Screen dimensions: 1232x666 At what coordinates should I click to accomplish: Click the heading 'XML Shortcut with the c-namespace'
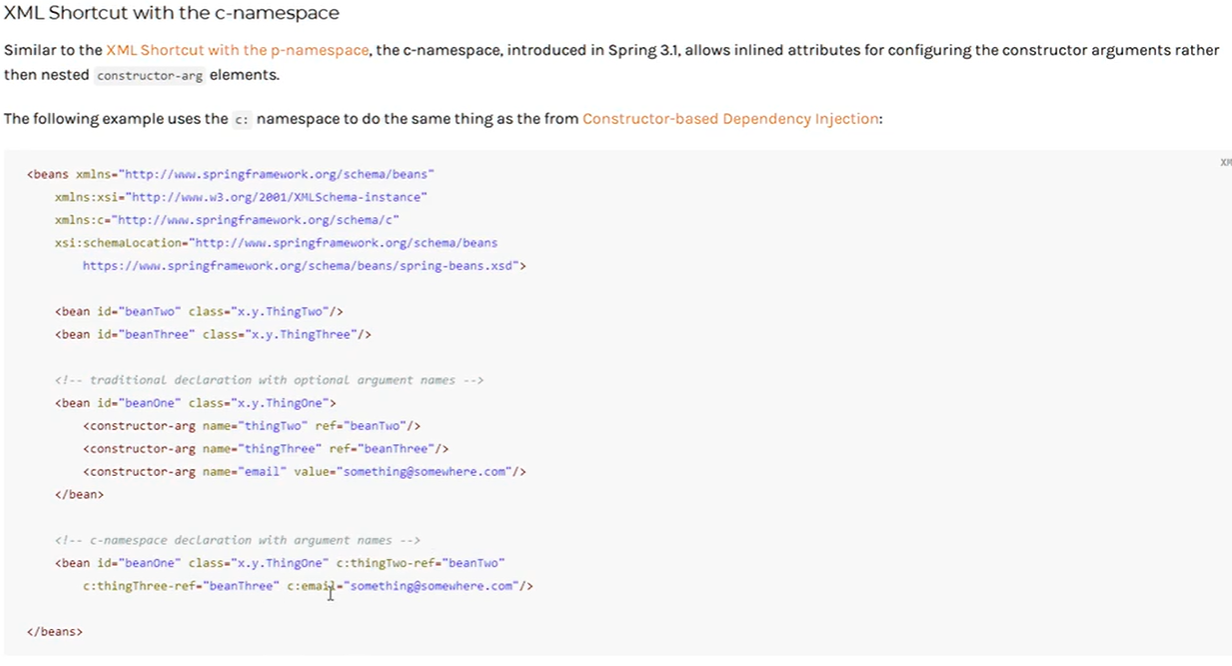(171, 13)
